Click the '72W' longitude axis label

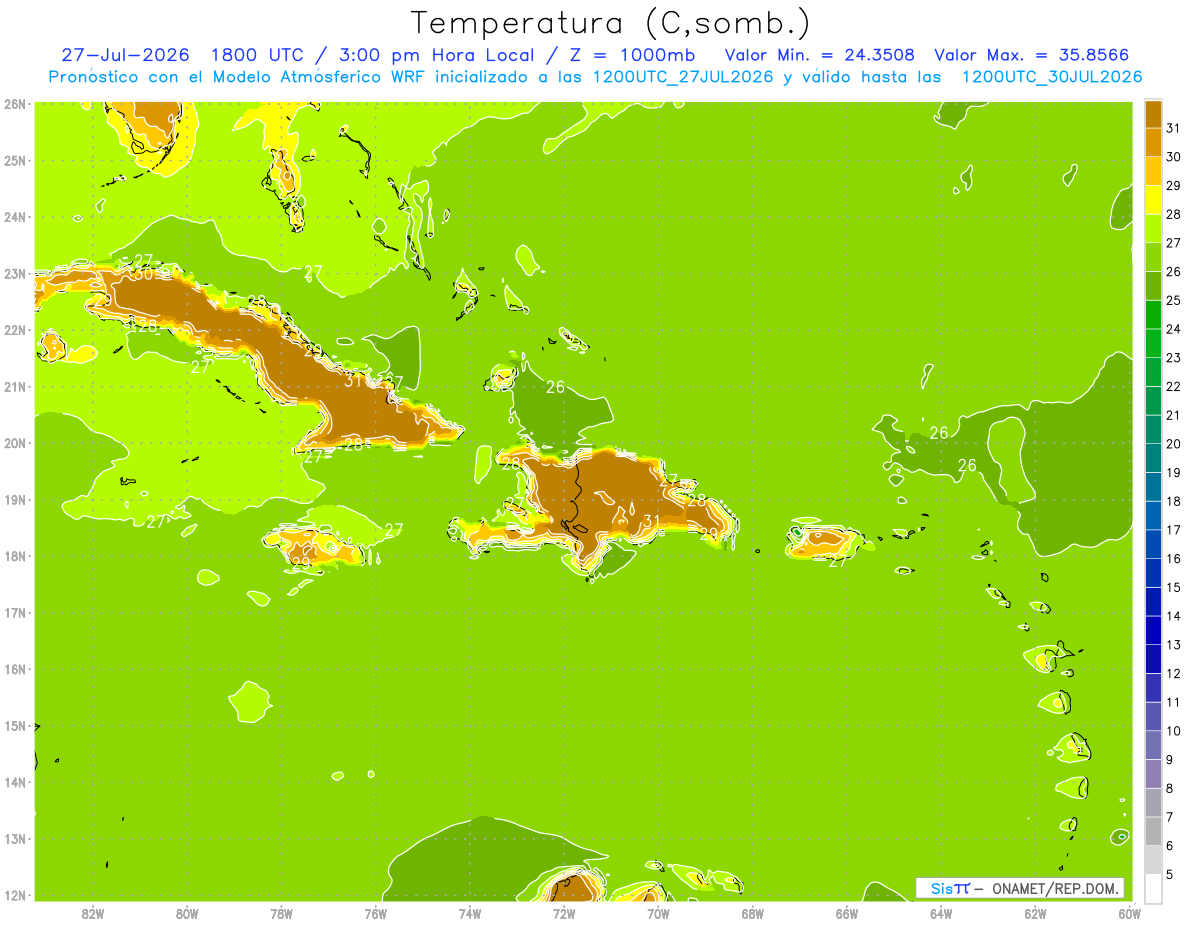click(564, 913)
